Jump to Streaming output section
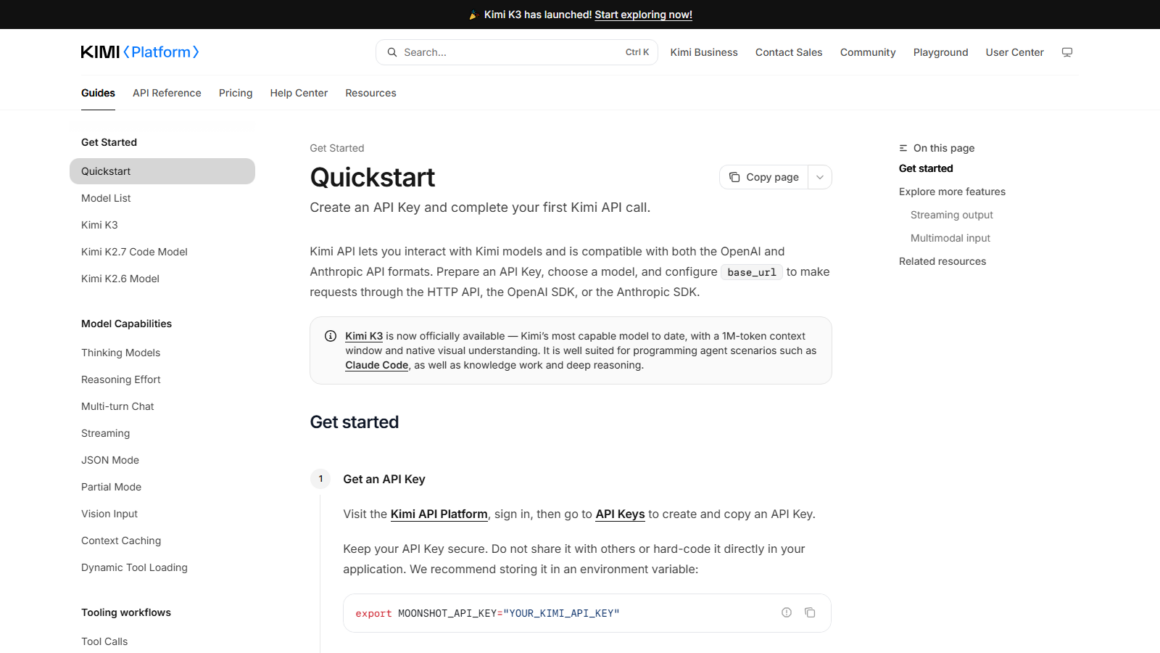The width and height of the screenshot is (1160, 653). (x=951, y=215)
